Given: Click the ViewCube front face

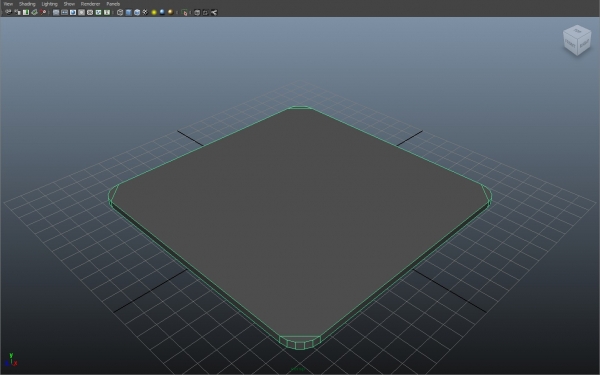Looking at the screenshot, I should [570, 43].
